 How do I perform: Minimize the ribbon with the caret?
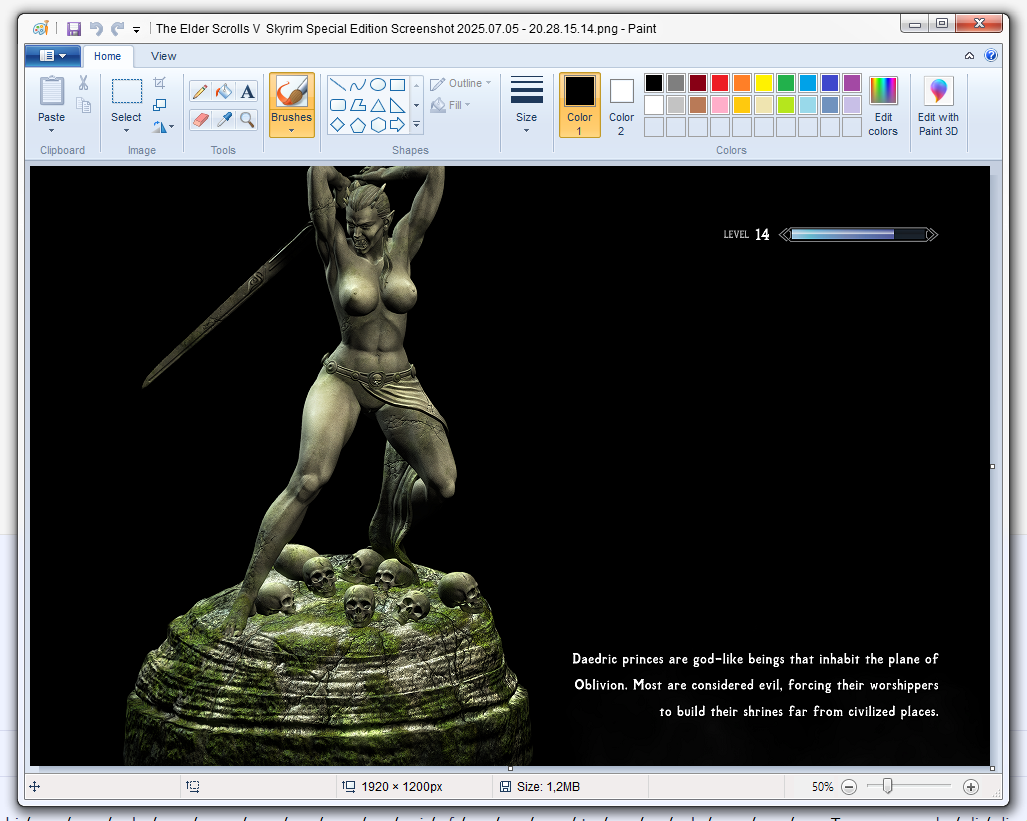969,56
